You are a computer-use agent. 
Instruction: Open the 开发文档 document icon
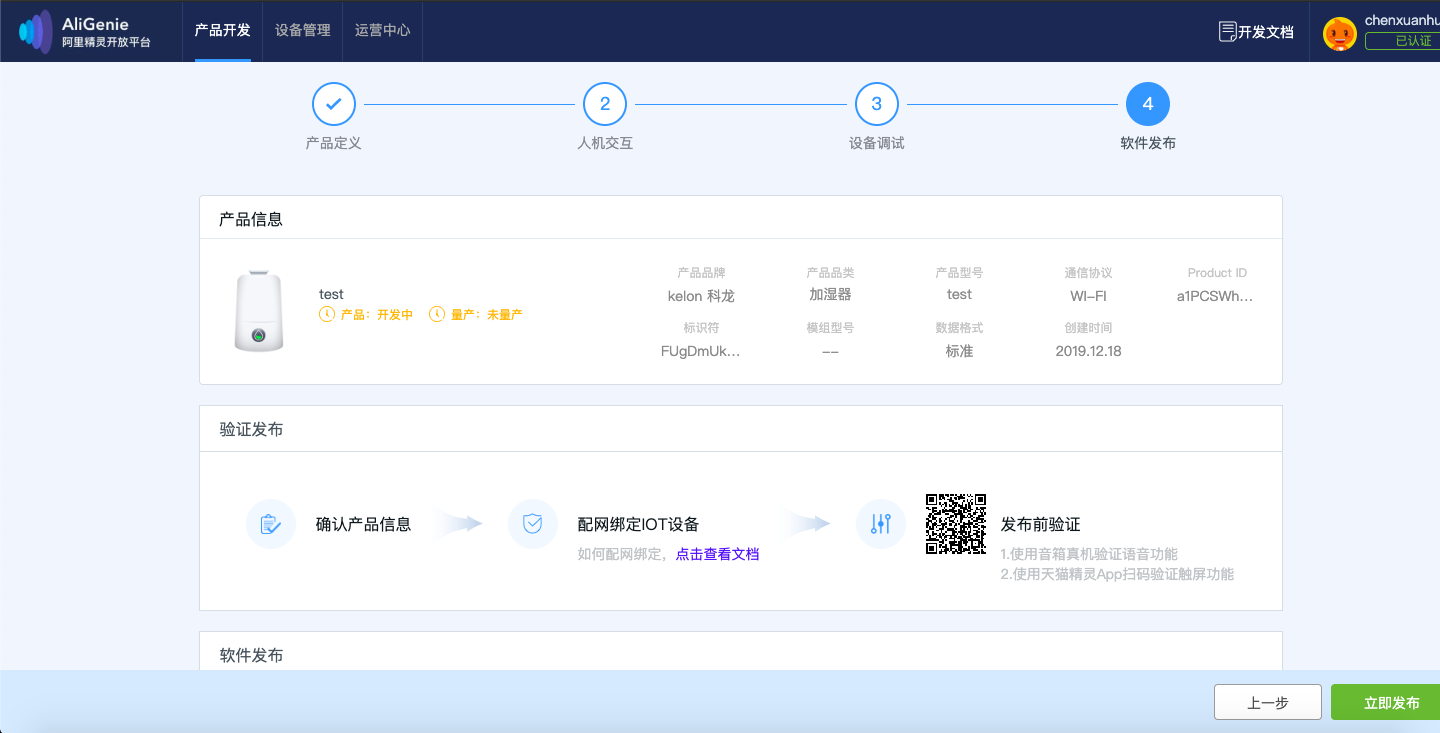point(1227,31)
